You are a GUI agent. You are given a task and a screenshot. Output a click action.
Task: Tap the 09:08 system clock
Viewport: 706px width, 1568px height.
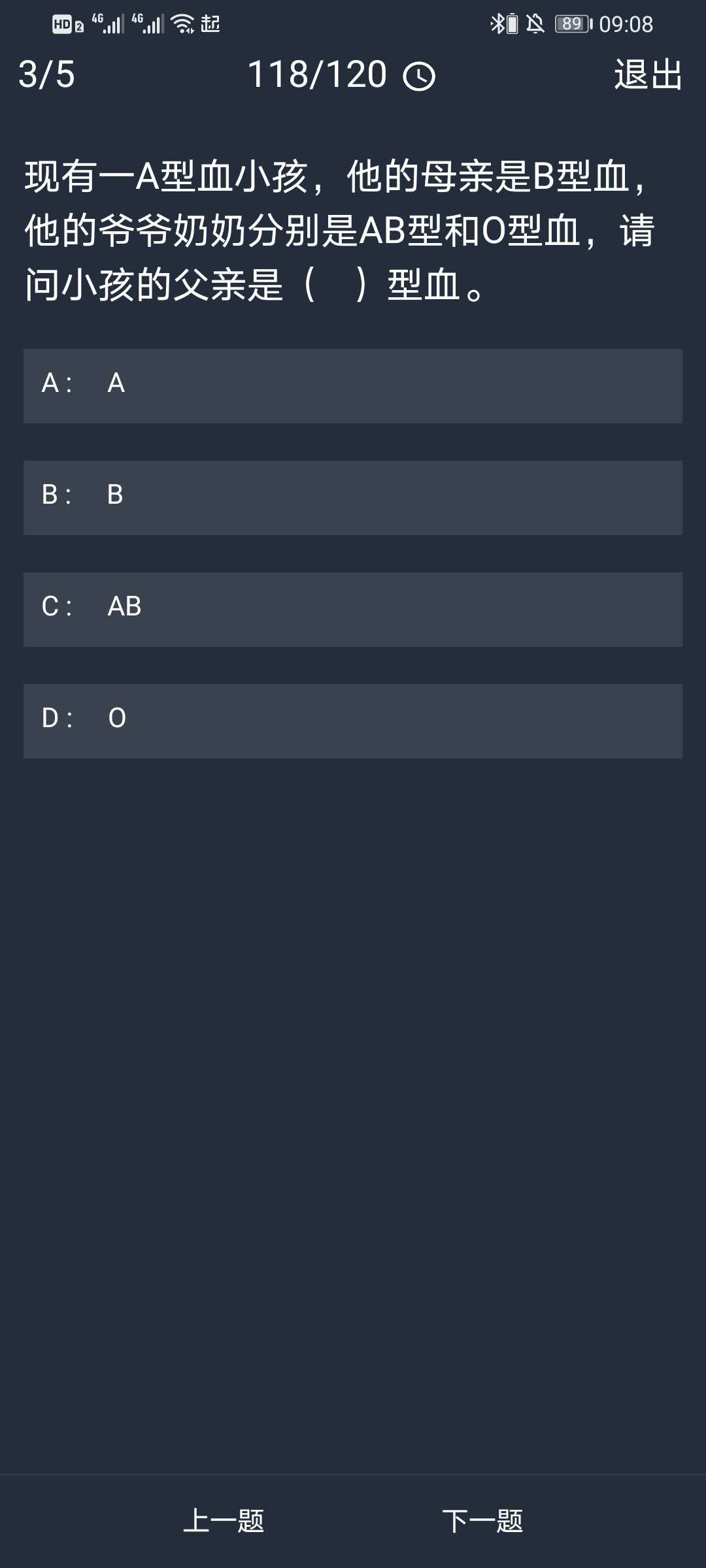pos(626,25)
